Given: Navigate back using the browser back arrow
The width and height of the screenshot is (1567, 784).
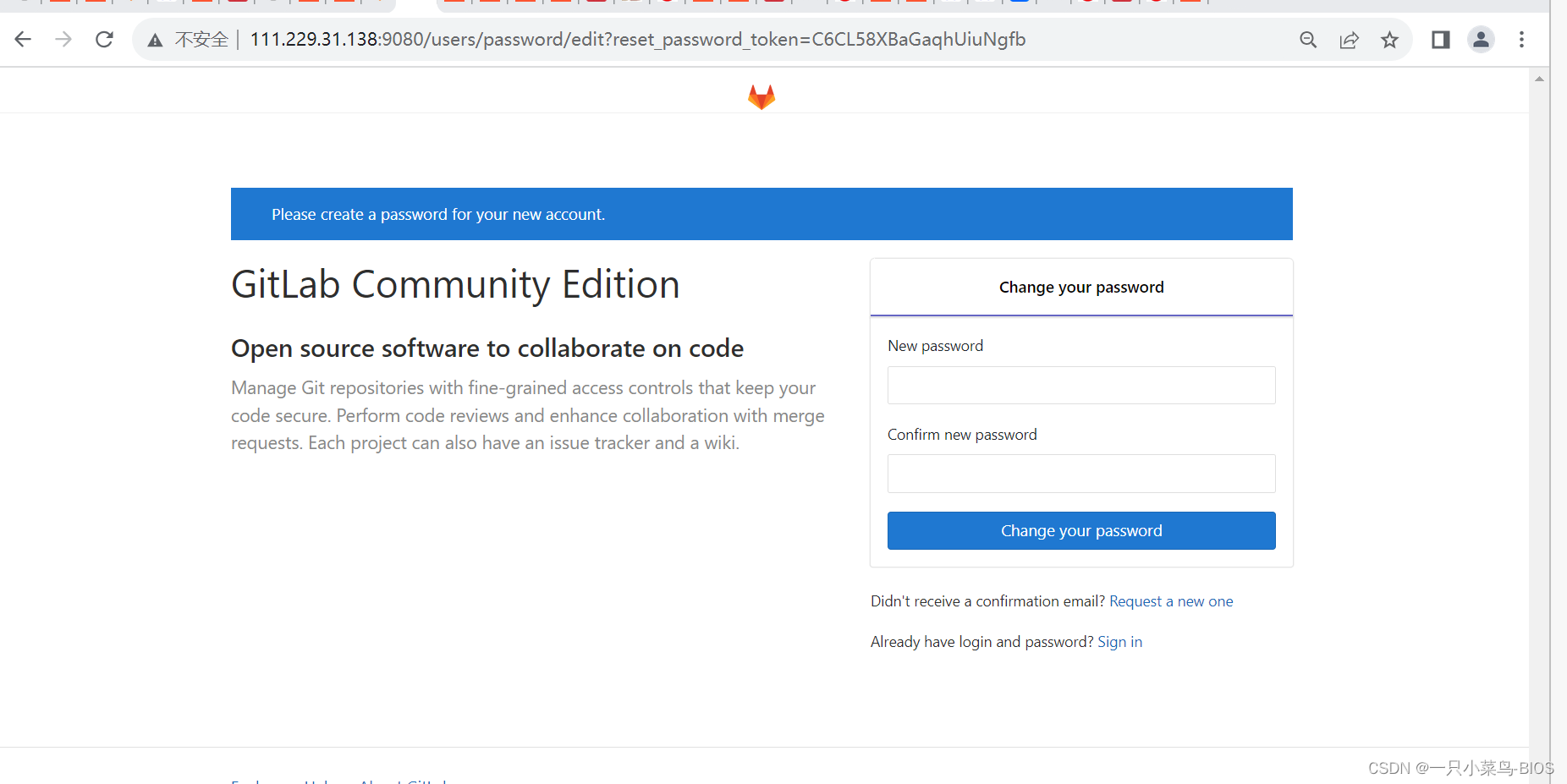Looking at the screenshot, I should click(23, 39).
